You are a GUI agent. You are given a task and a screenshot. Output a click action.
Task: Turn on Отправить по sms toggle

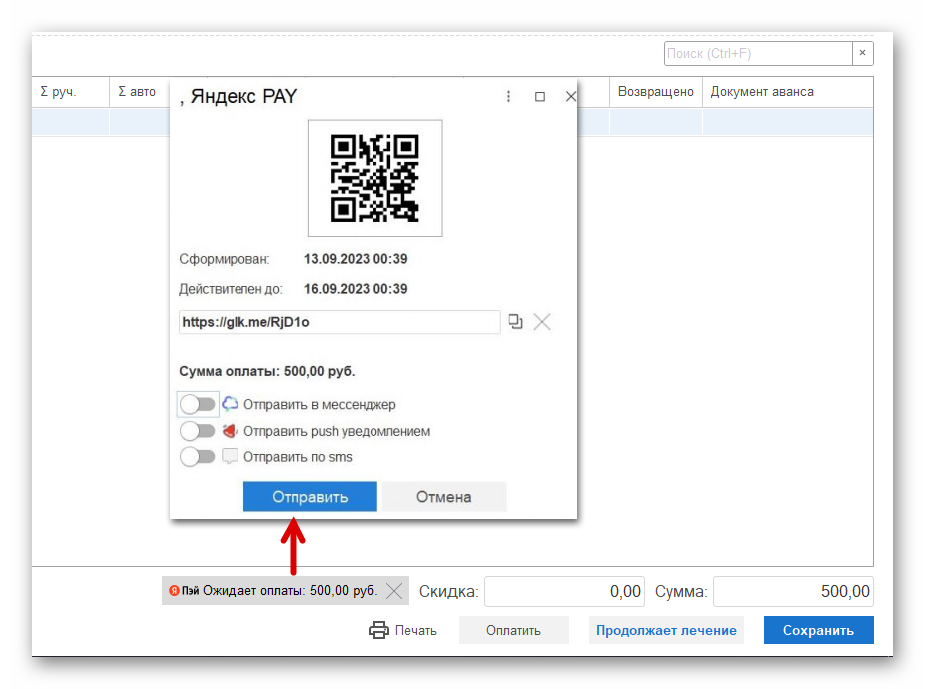click(x=198, y=457)
